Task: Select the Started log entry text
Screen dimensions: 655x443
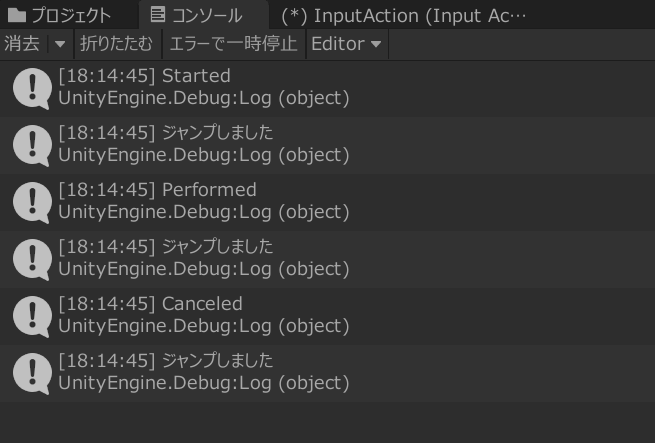Action: (196, 76)
